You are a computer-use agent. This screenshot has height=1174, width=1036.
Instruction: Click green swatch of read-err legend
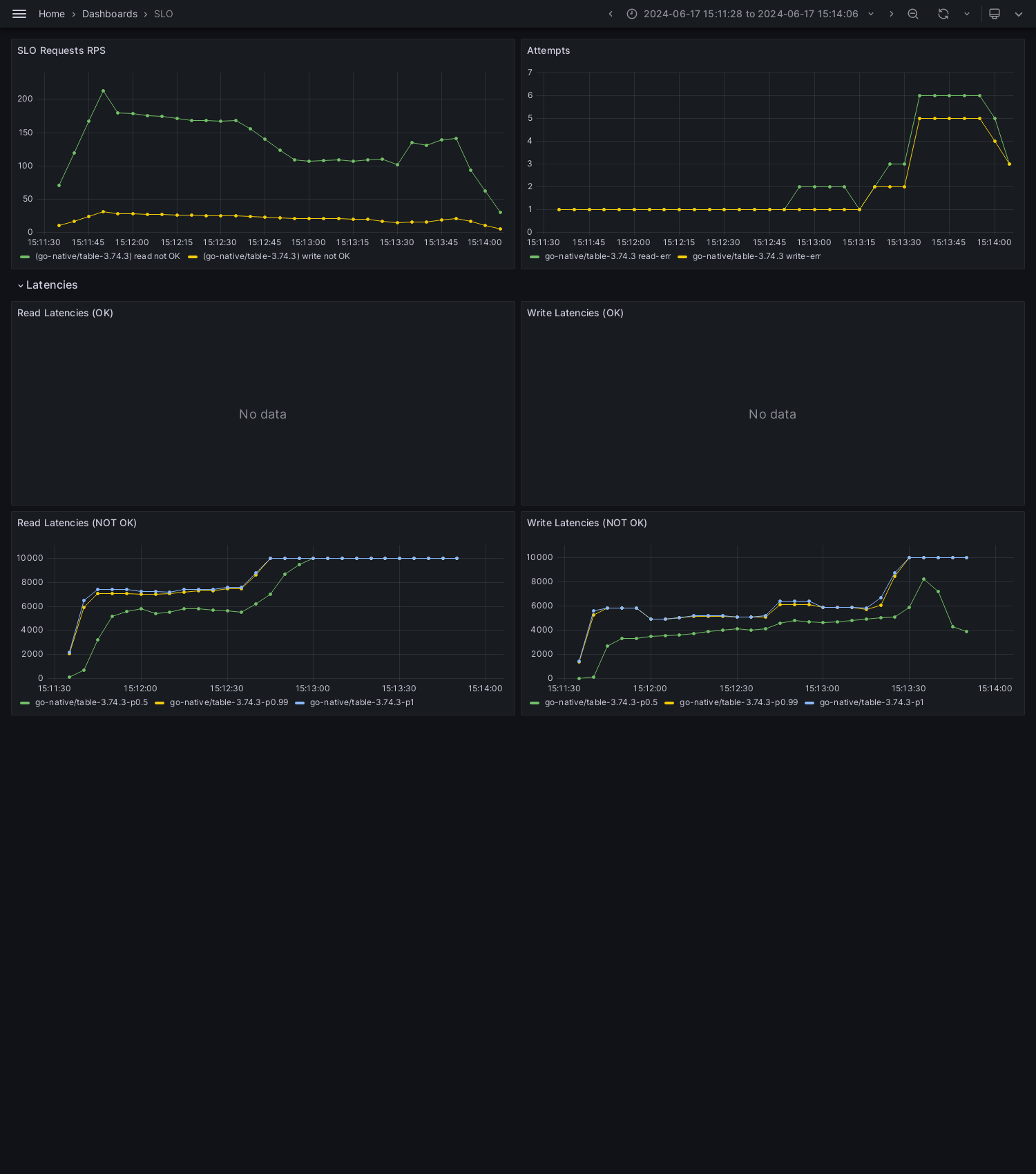(x=535, y=257)
